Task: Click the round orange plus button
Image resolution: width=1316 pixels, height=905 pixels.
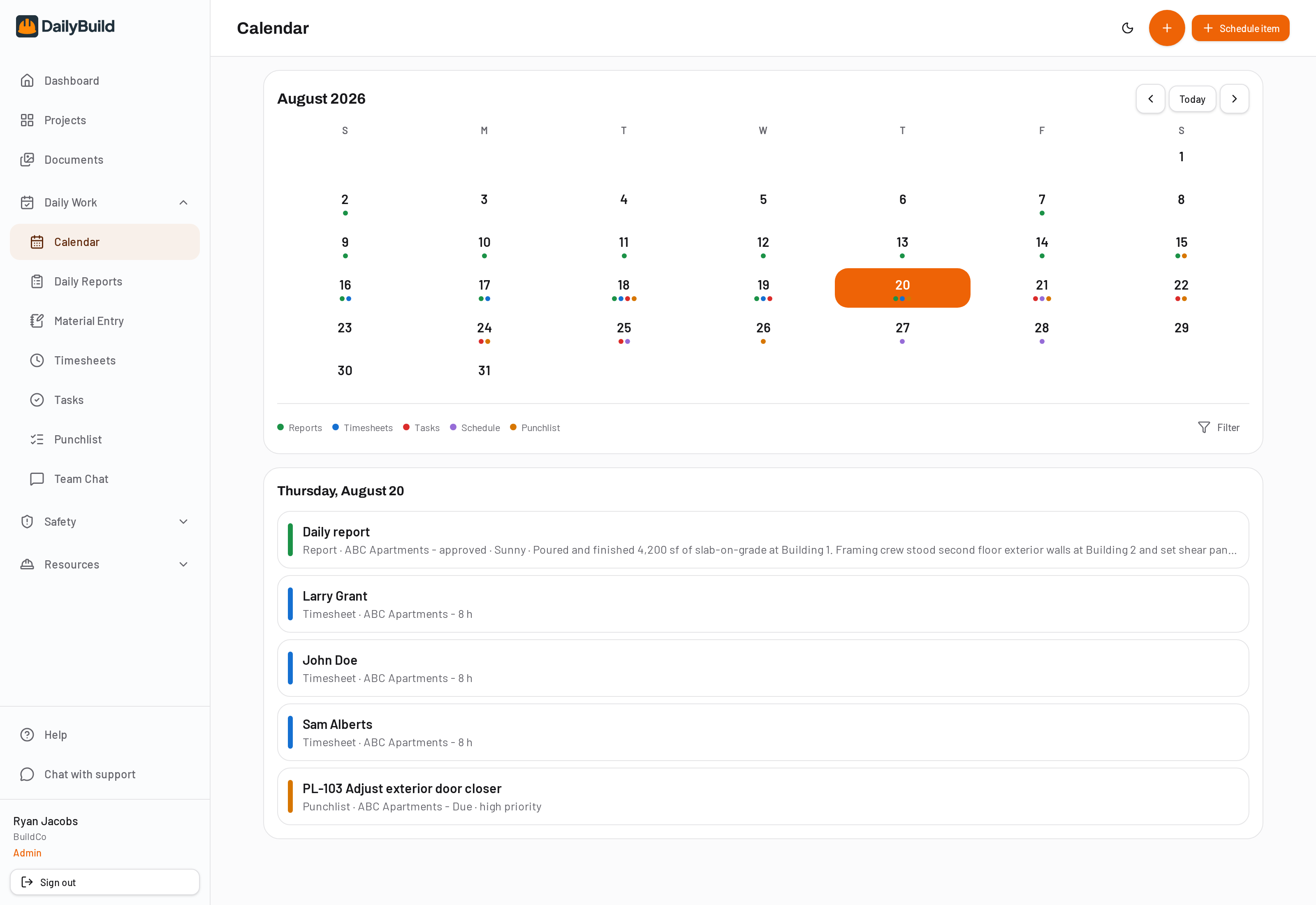Action: 1166,28
